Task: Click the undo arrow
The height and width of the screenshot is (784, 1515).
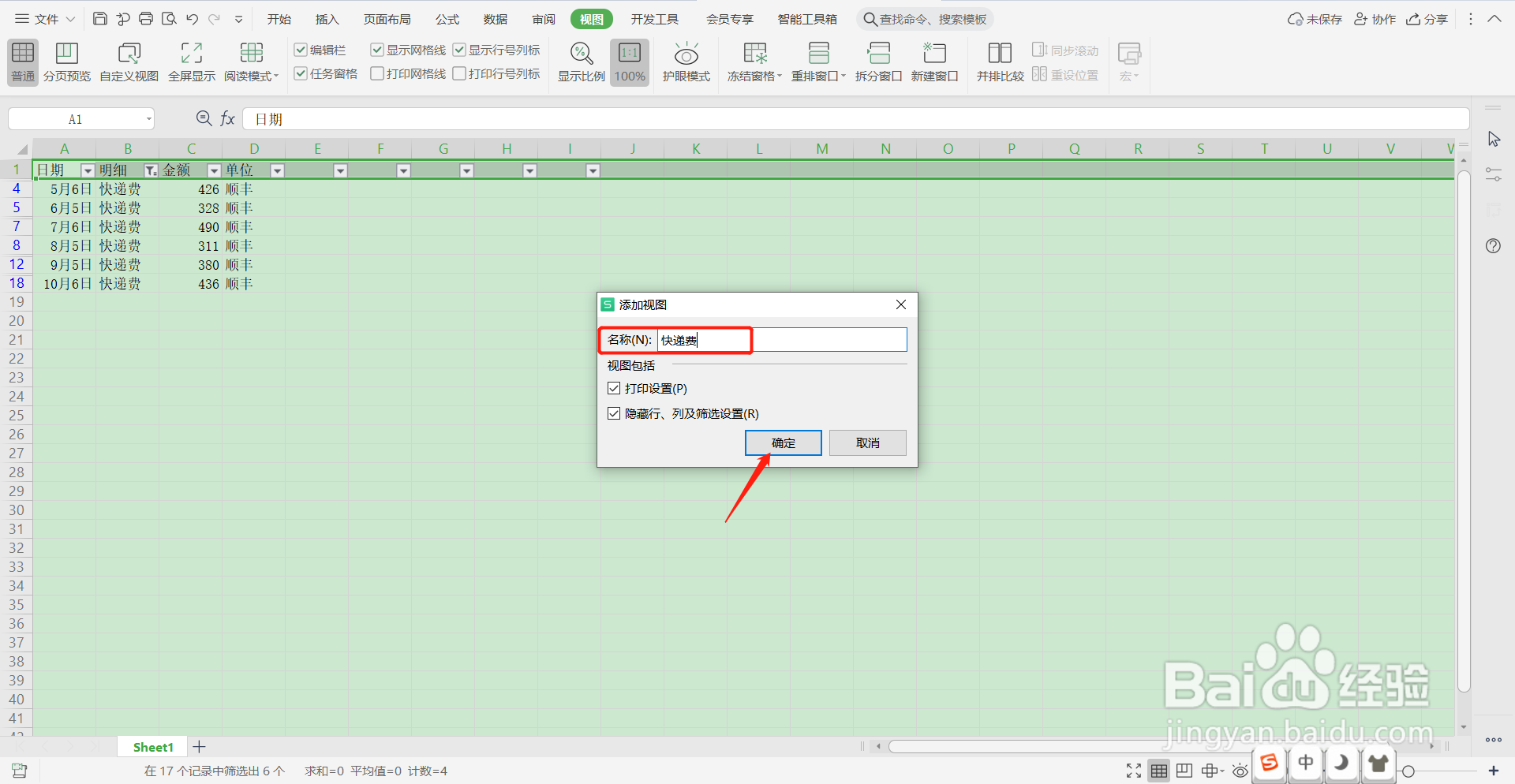Action: (x=192, y=19)
